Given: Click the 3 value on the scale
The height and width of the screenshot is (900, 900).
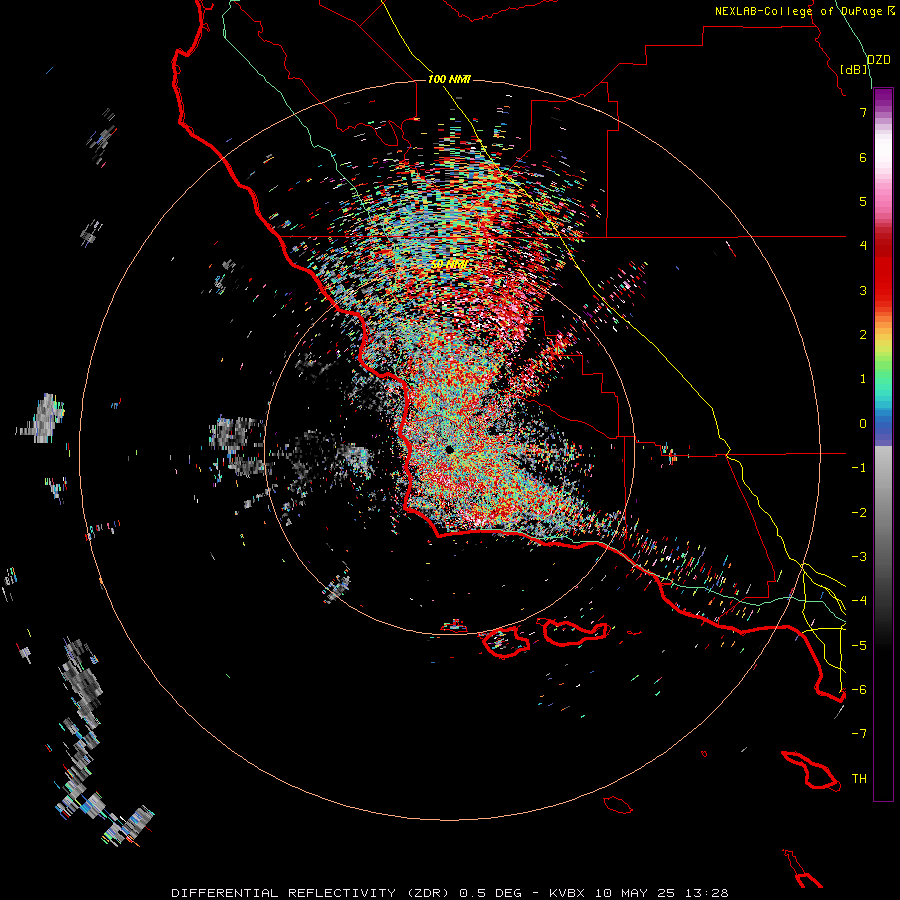Looking at the screenshot, I should coord(863,290).
